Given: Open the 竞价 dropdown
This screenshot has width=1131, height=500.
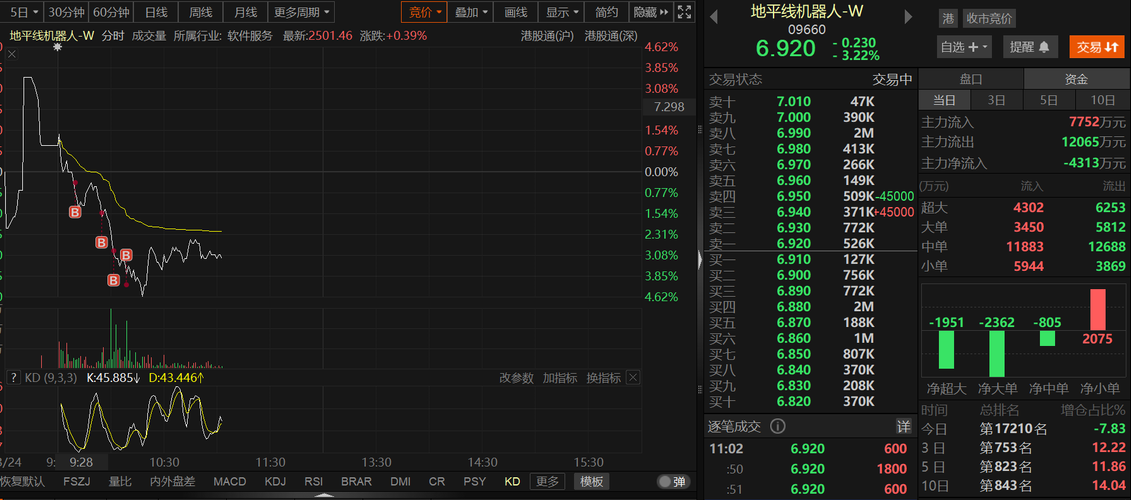Looking at the screenshot, I should coord(425,12).
